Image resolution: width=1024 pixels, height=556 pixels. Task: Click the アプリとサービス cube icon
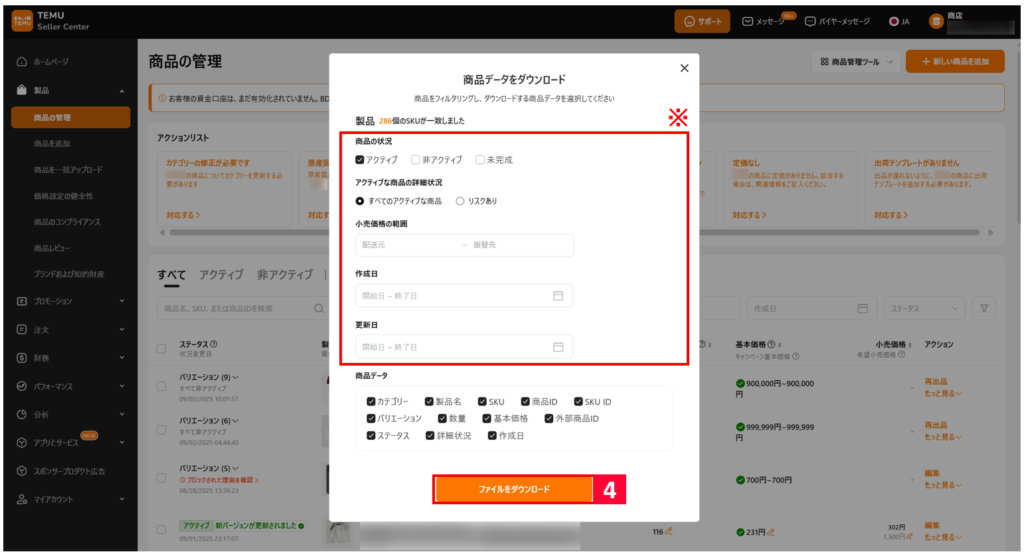pyautogui.click(x=22, y=443)
